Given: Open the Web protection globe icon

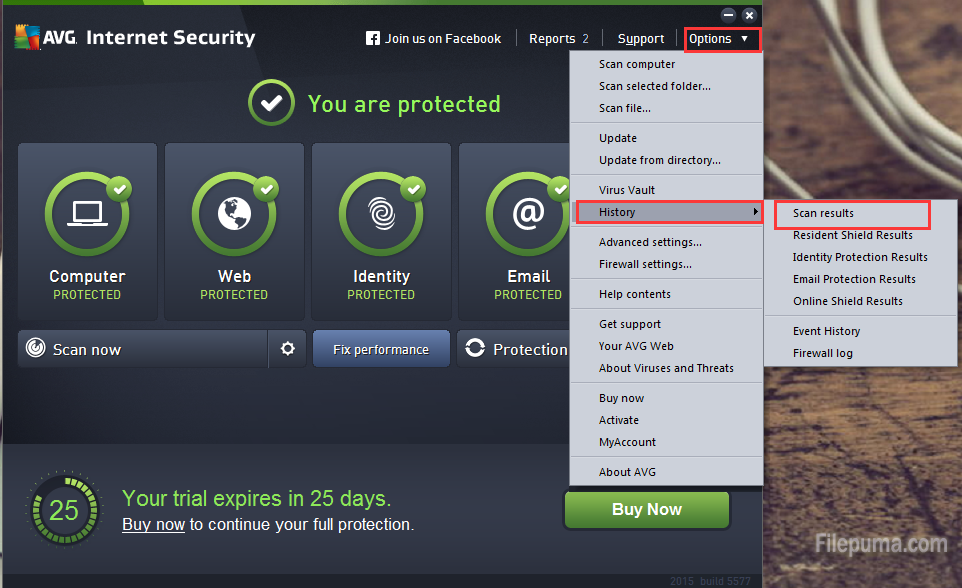Looking at the screenshot, I should (x=234, y=212).
